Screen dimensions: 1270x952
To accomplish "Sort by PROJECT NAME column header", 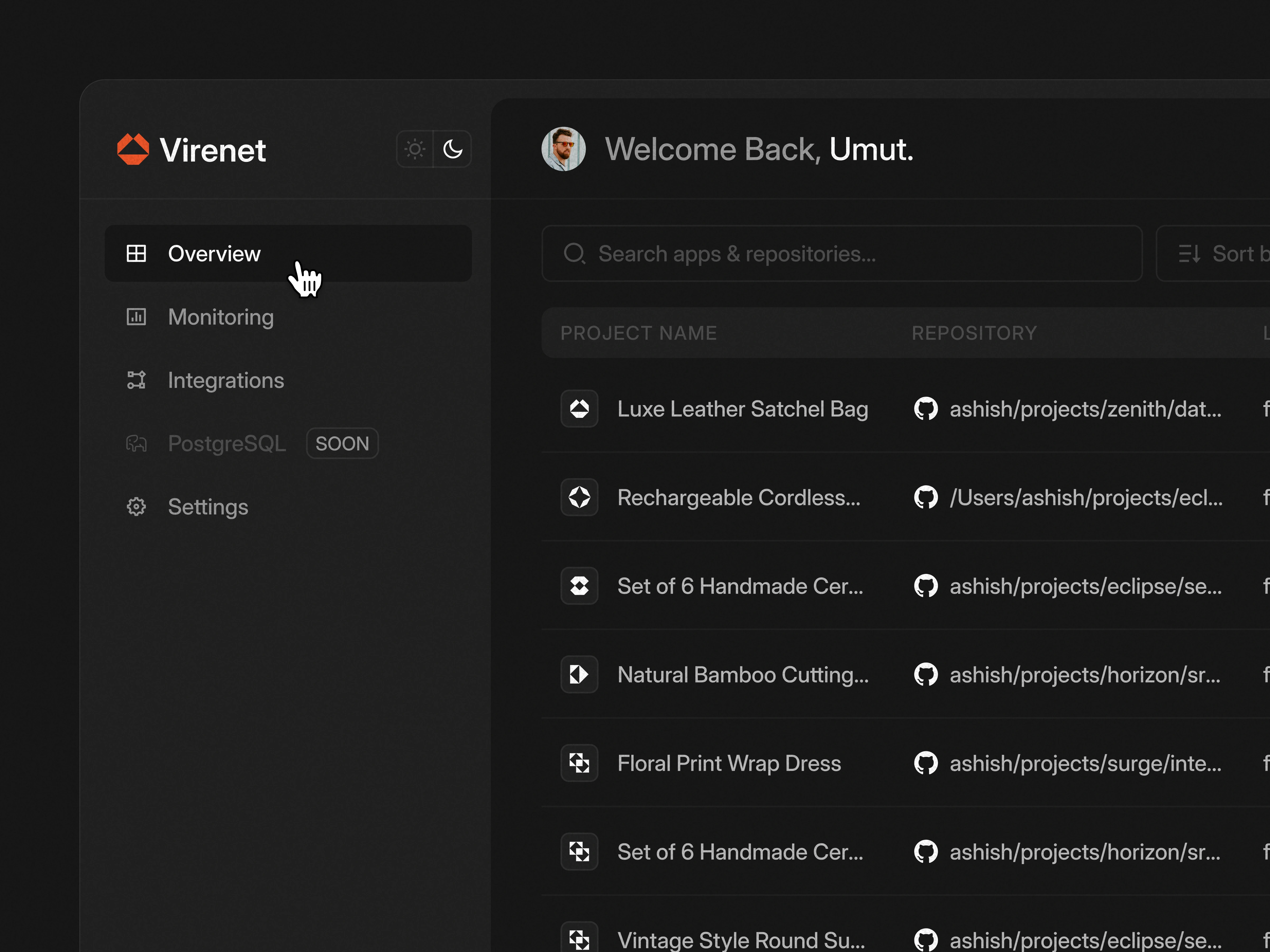I will click(638, 333).
